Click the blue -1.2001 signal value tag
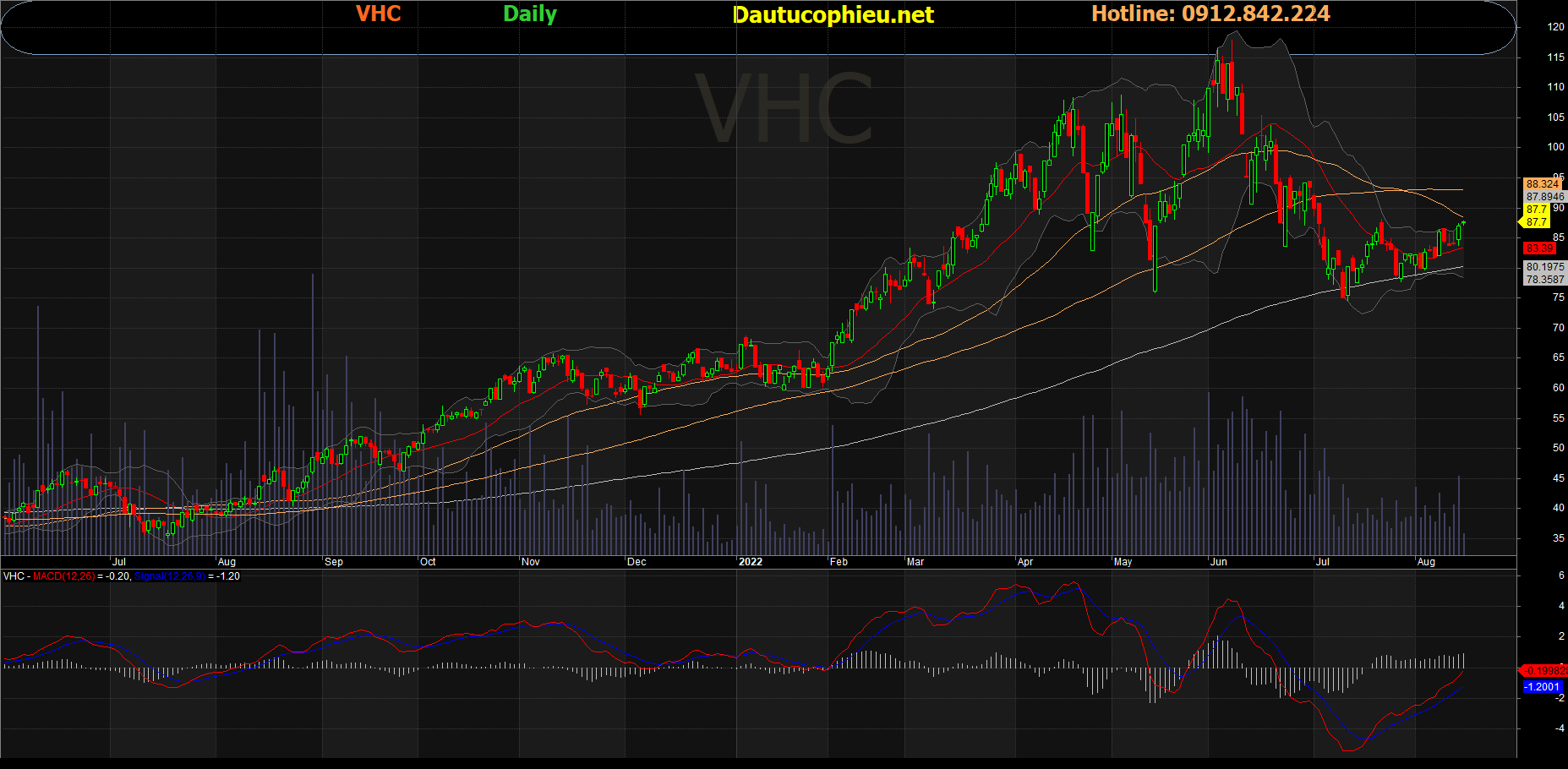The image size is (1568, 769). 1542,687
